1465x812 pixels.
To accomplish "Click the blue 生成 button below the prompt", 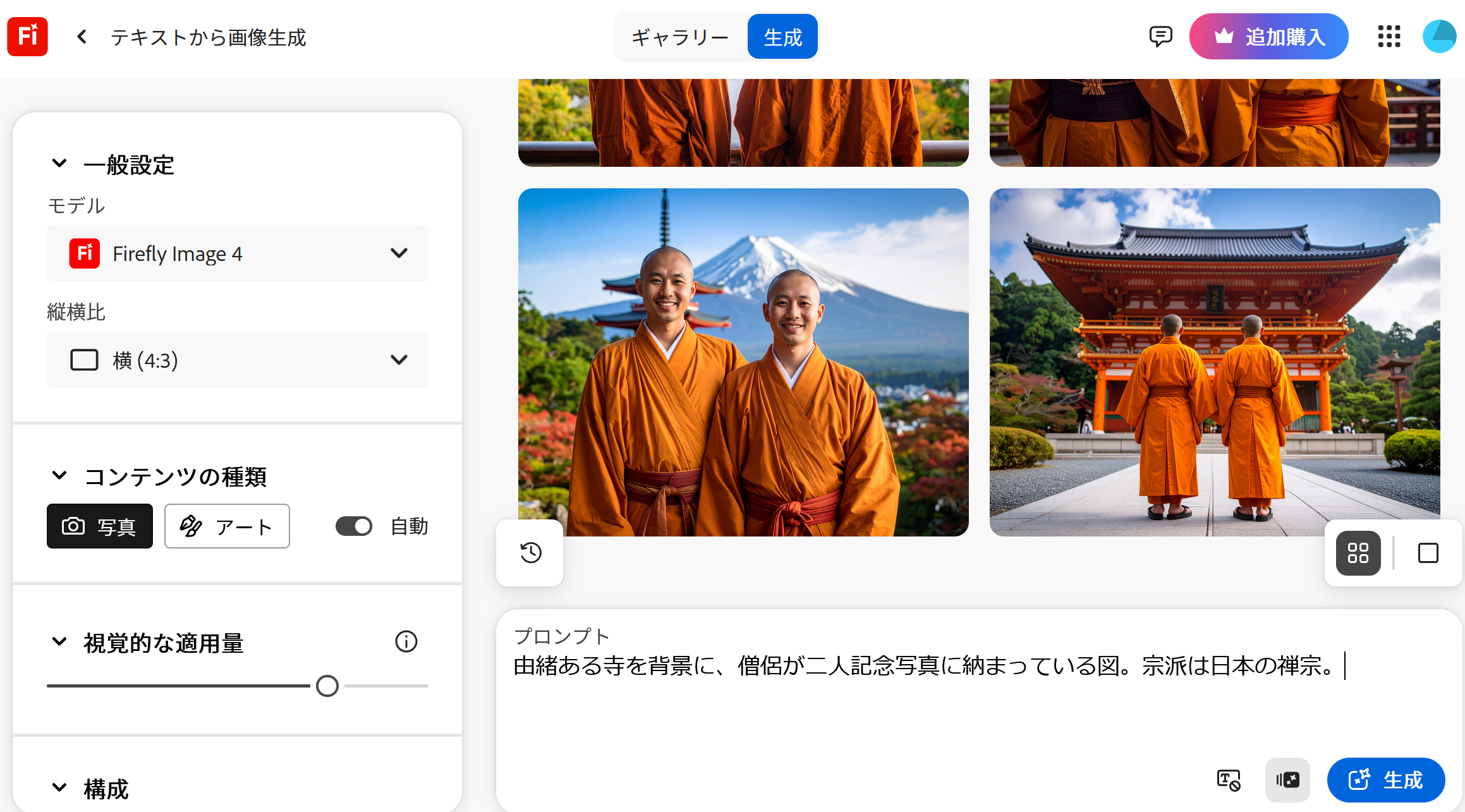I will (1386, 780).
